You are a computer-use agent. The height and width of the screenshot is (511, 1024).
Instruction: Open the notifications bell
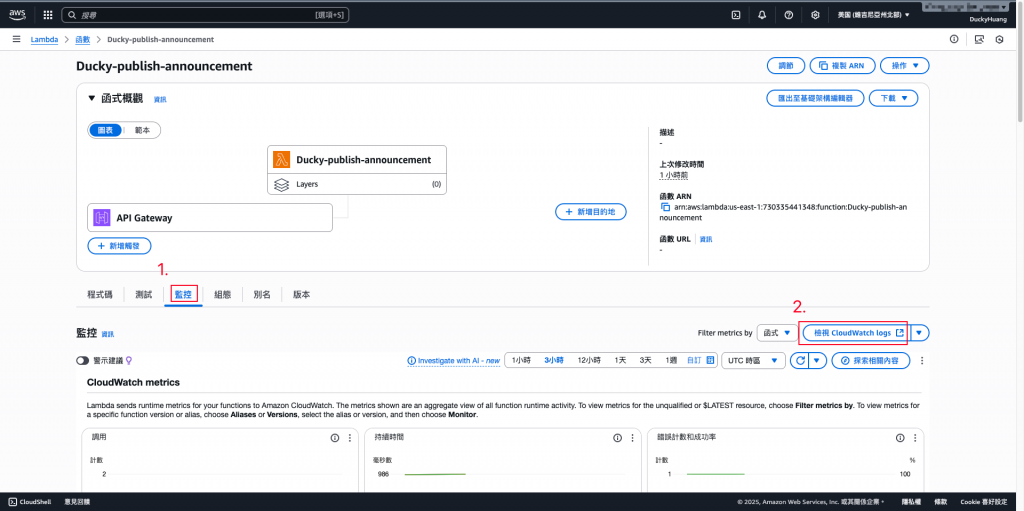[x=762, y=14]
